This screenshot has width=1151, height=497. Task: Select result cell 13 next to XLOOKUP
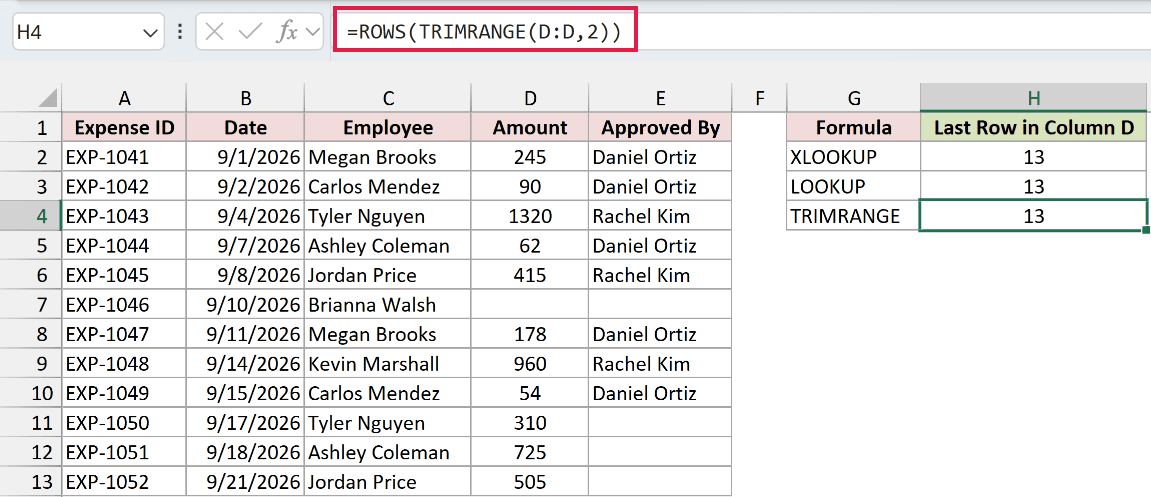(1034, 157)
